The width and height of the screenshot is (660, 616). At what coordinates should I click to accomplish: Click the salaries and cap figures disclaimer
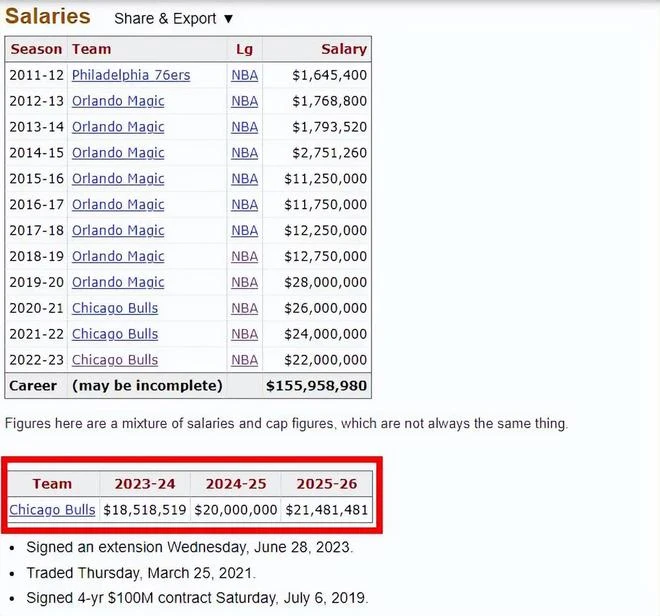286,423
